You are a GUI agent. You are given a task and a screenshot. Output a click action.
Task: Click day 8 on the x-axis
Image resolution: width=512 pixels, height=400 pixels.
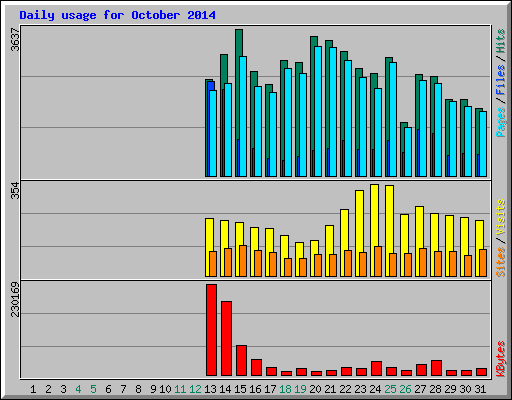point(138,389)
